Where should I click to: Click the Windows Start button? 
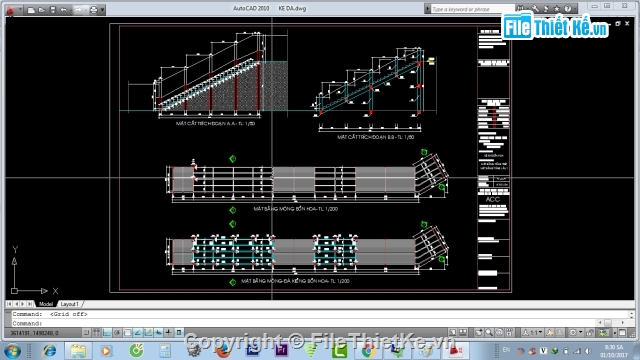click(x=12, y=351)
